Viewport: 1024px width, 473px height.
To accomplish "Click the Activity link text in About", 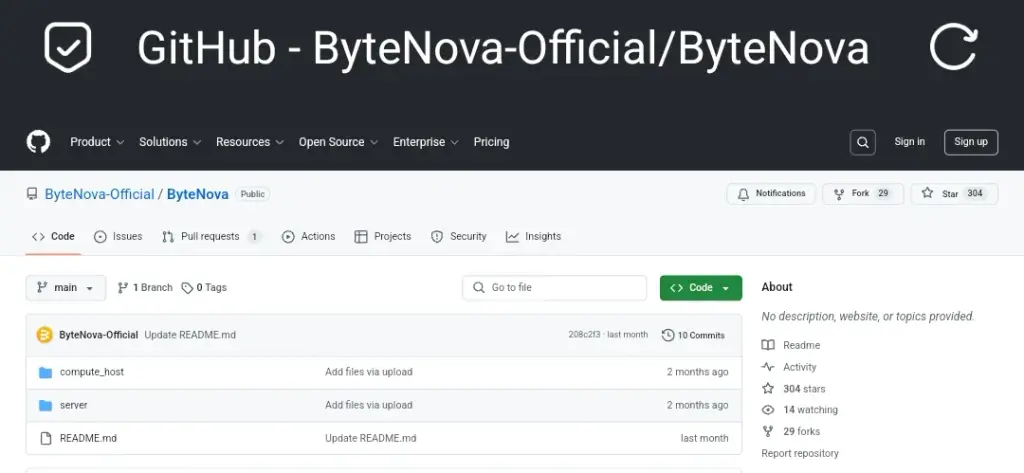I will (800, 367).
